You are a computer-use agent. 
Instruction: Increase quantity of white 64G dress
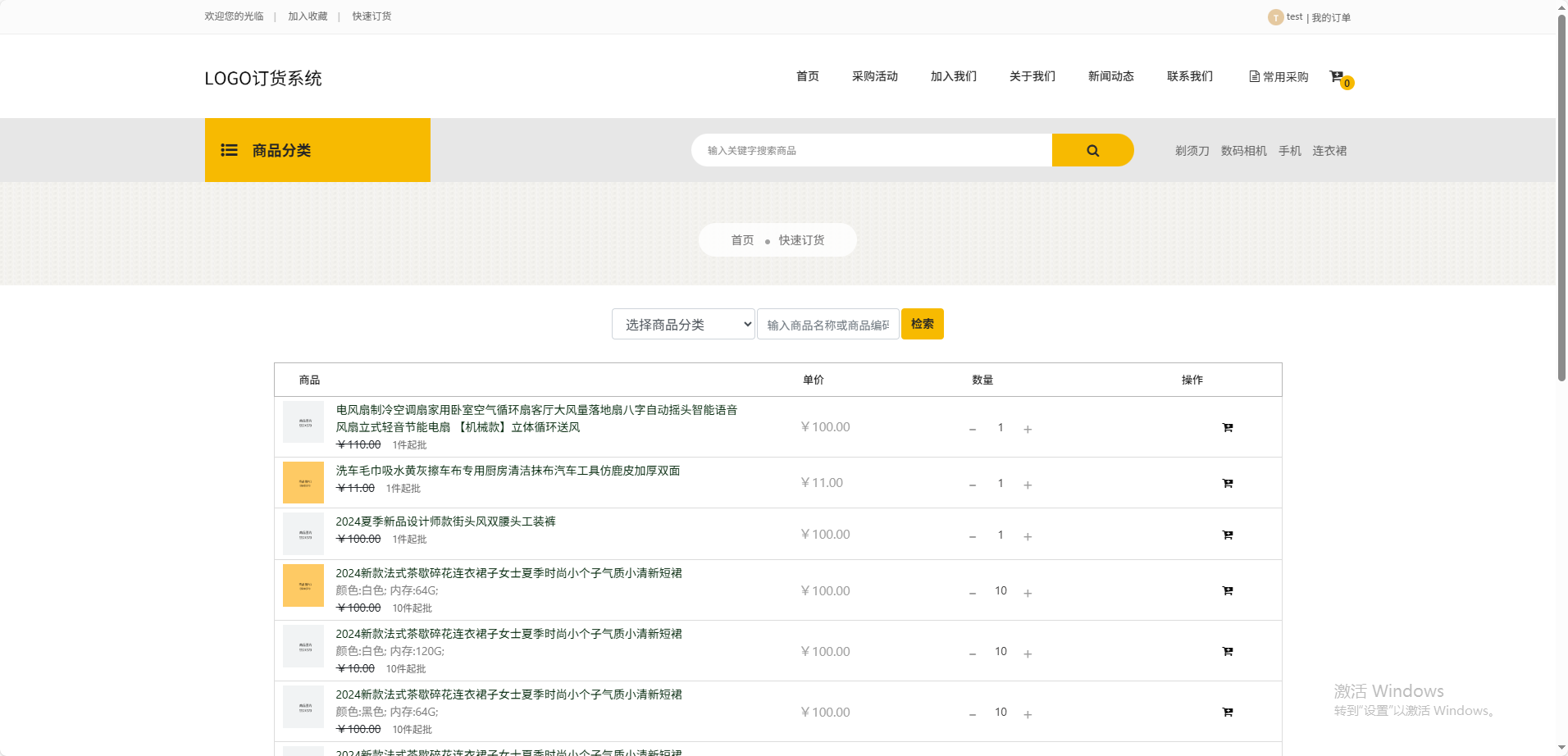click(1028, 592)
